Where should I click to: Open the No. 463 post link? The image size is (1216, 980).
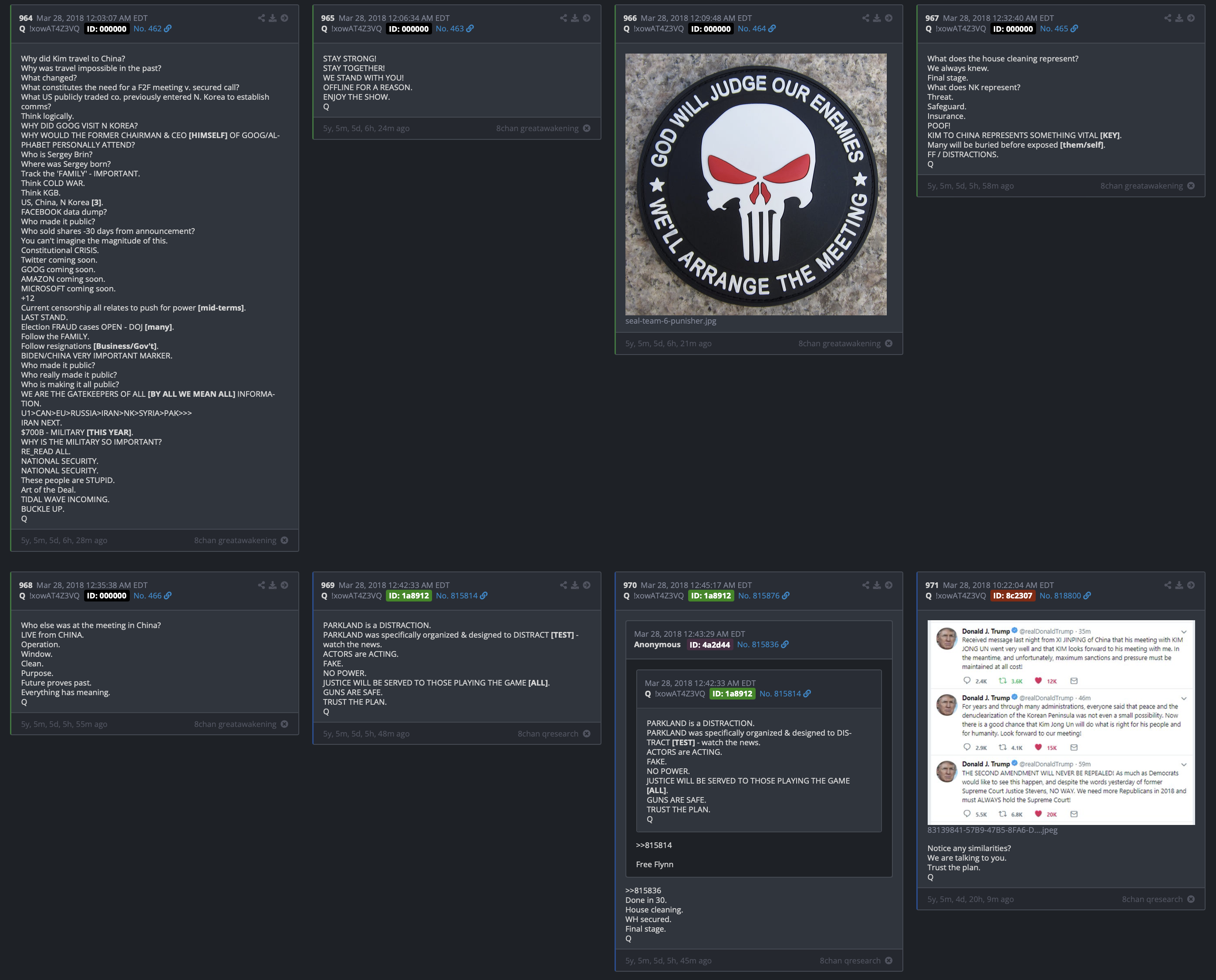tap(454, 29)
